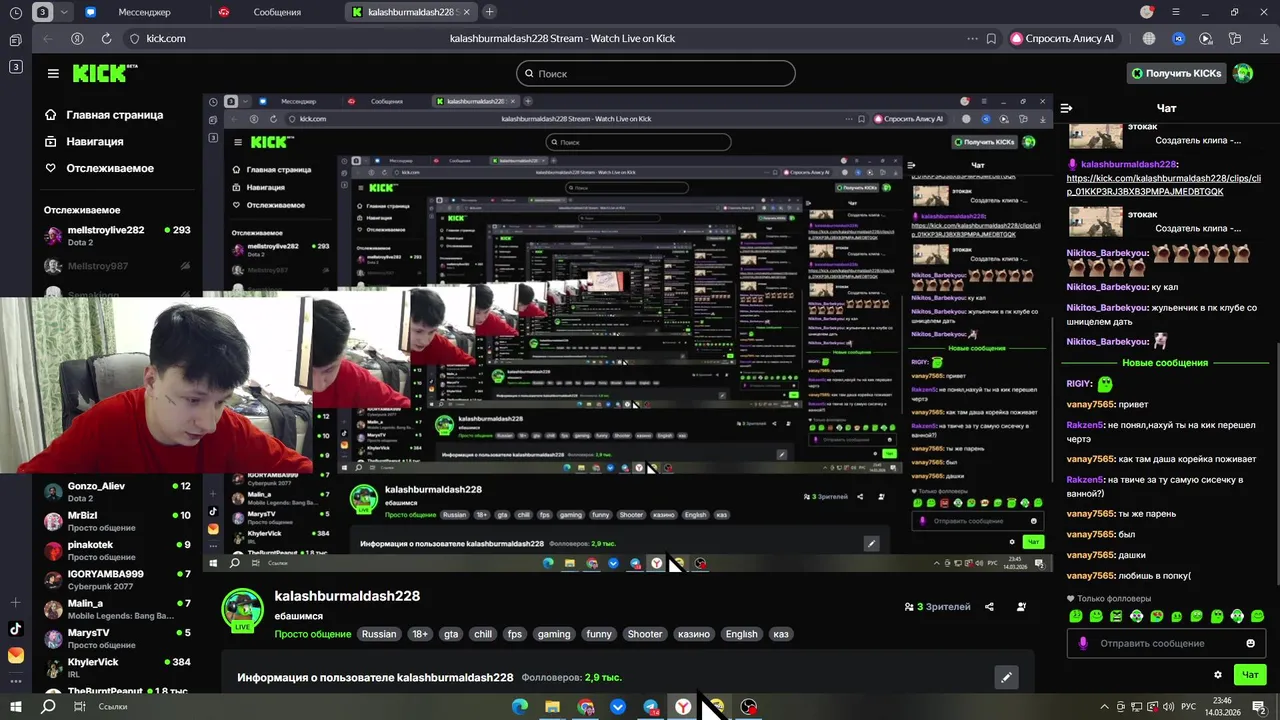Collapse the chat panel with arrow icon
Viewport: 1280px width, 720px height.
tap(1066, 108)
